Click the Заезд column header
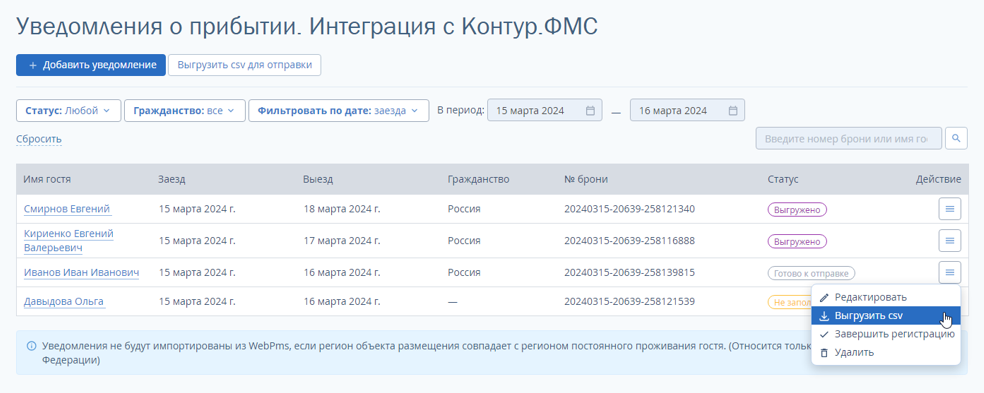The height and width of the screenshot is (393, 984). point(172,180)
